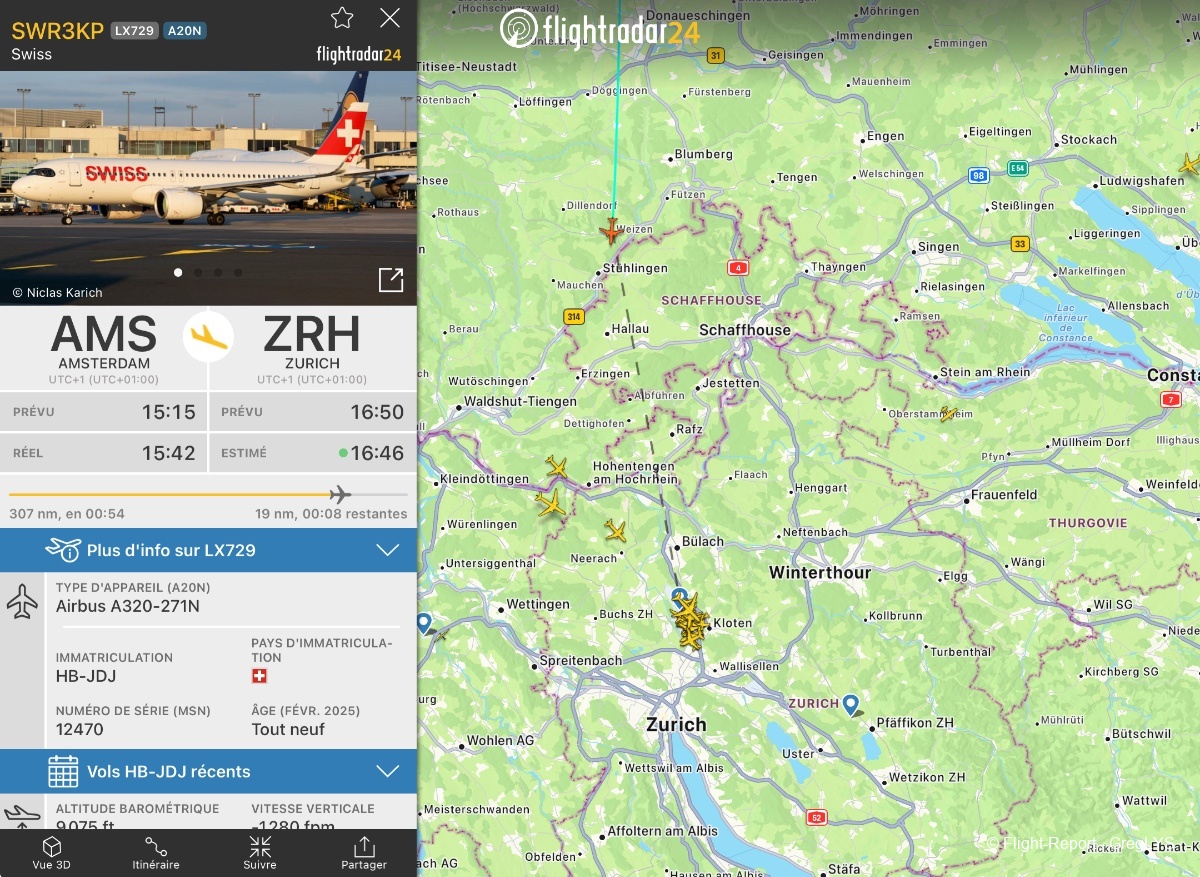Share flight with Partager icon
This screenshot has height=877, width=1200.
364,853
